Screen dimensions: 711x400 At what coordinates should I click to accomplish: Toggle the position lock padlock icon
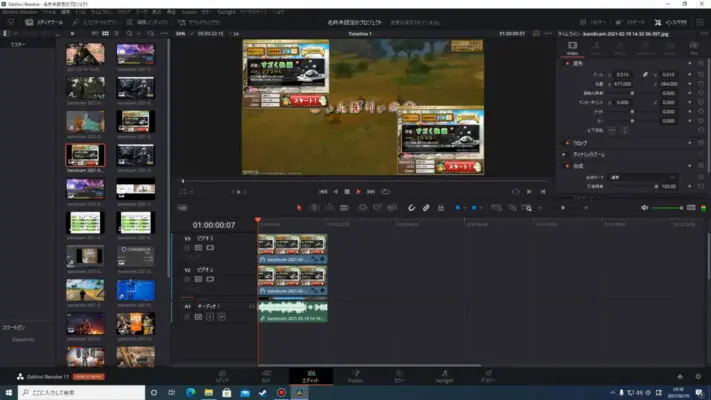(441, 208)
